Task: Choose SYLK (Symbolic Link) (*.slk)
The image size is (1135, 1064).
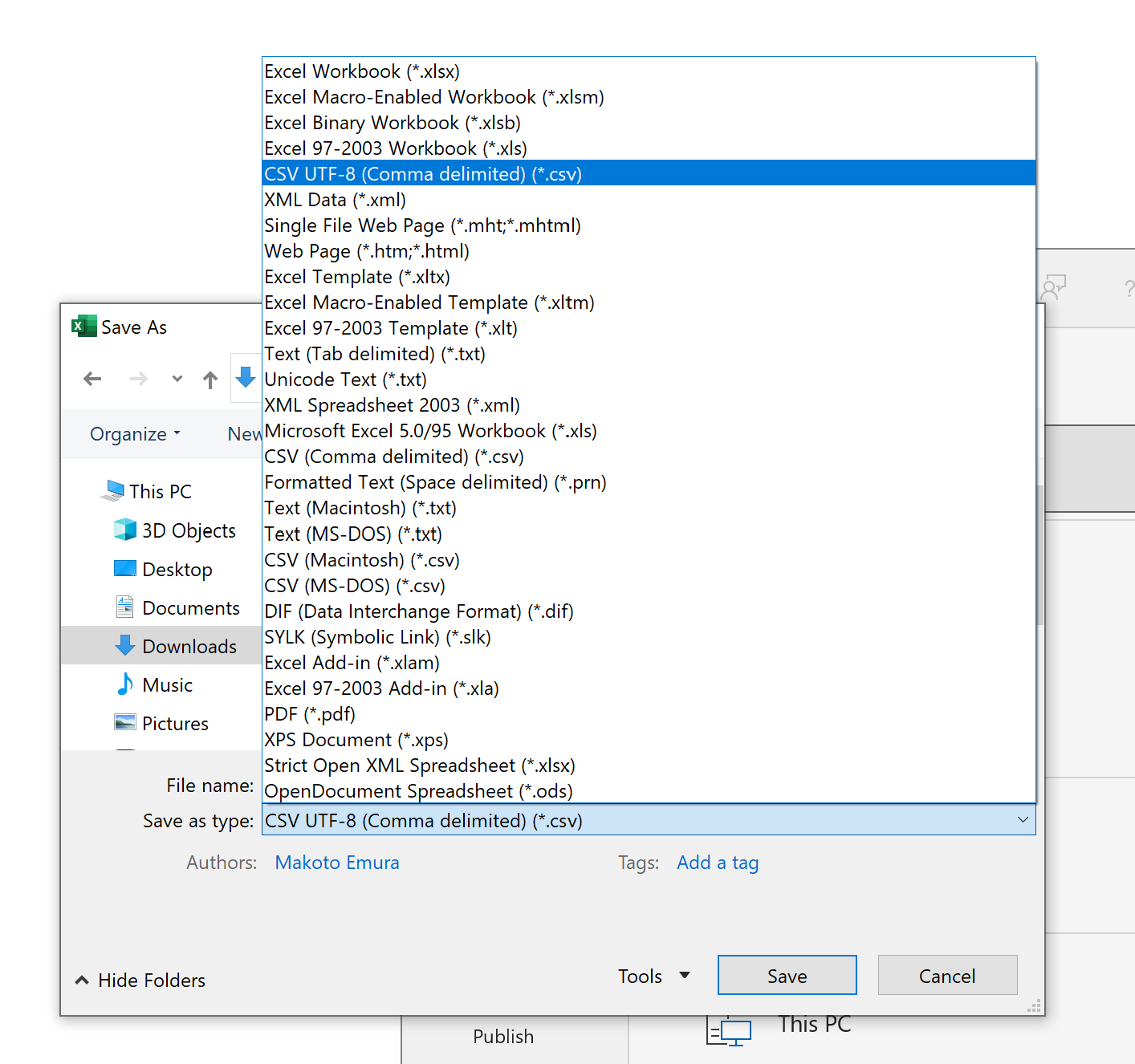Action: (649, 637)
